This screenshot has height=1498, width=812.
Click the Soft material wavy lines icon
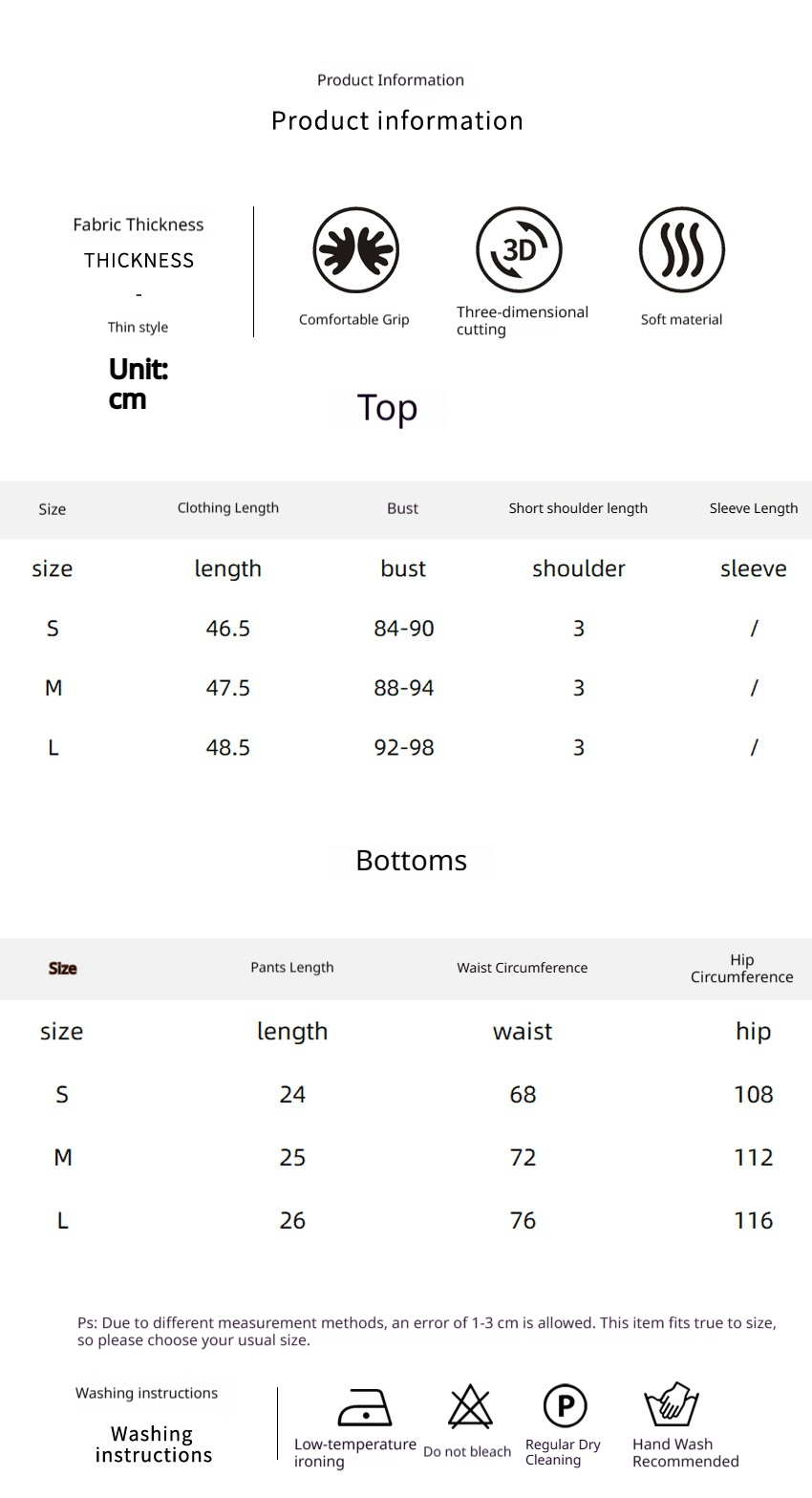(682, 250)
